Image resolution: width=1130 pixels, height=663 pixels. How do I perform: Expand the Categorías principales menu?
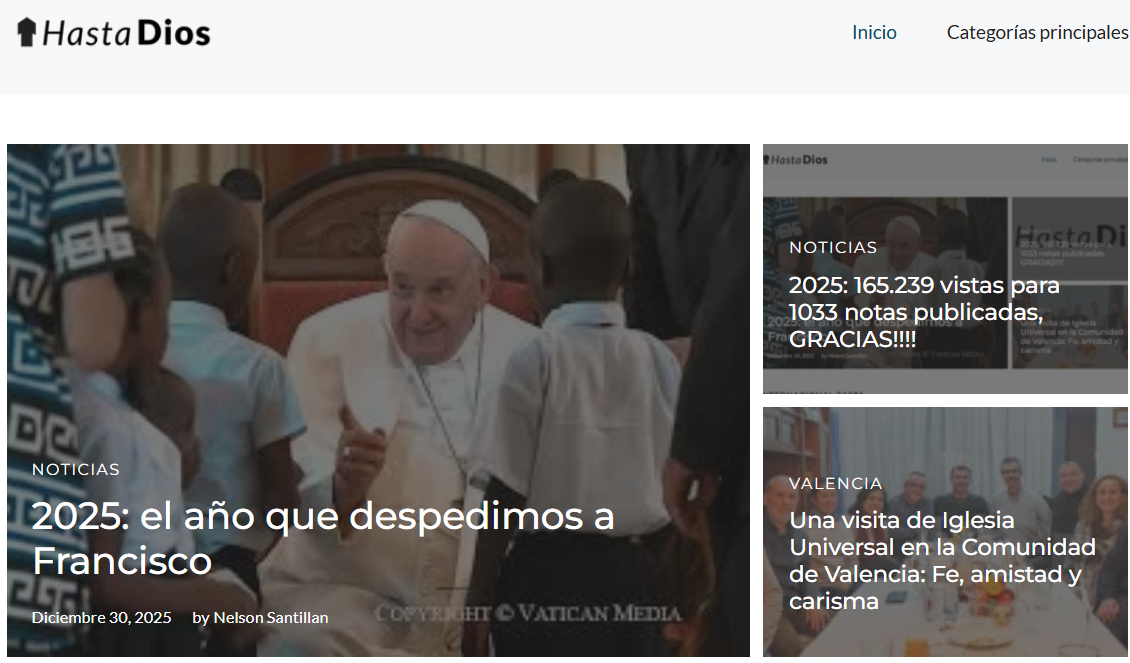click(x=1037, y=32)
